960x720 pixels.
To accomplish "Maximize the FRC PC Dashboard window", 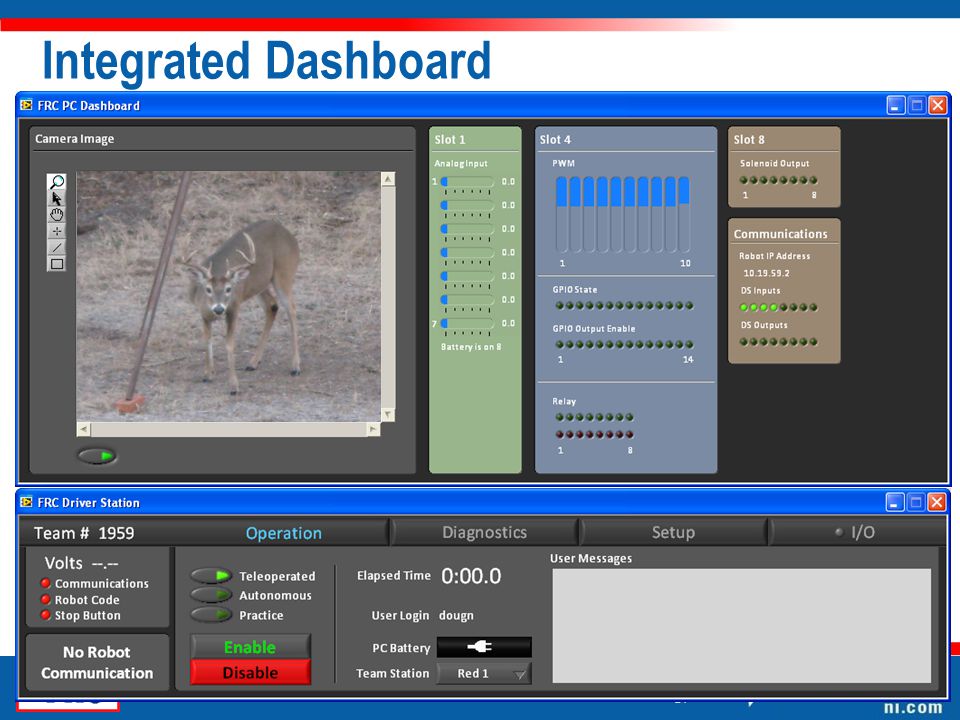I will (x=917, y=105).
